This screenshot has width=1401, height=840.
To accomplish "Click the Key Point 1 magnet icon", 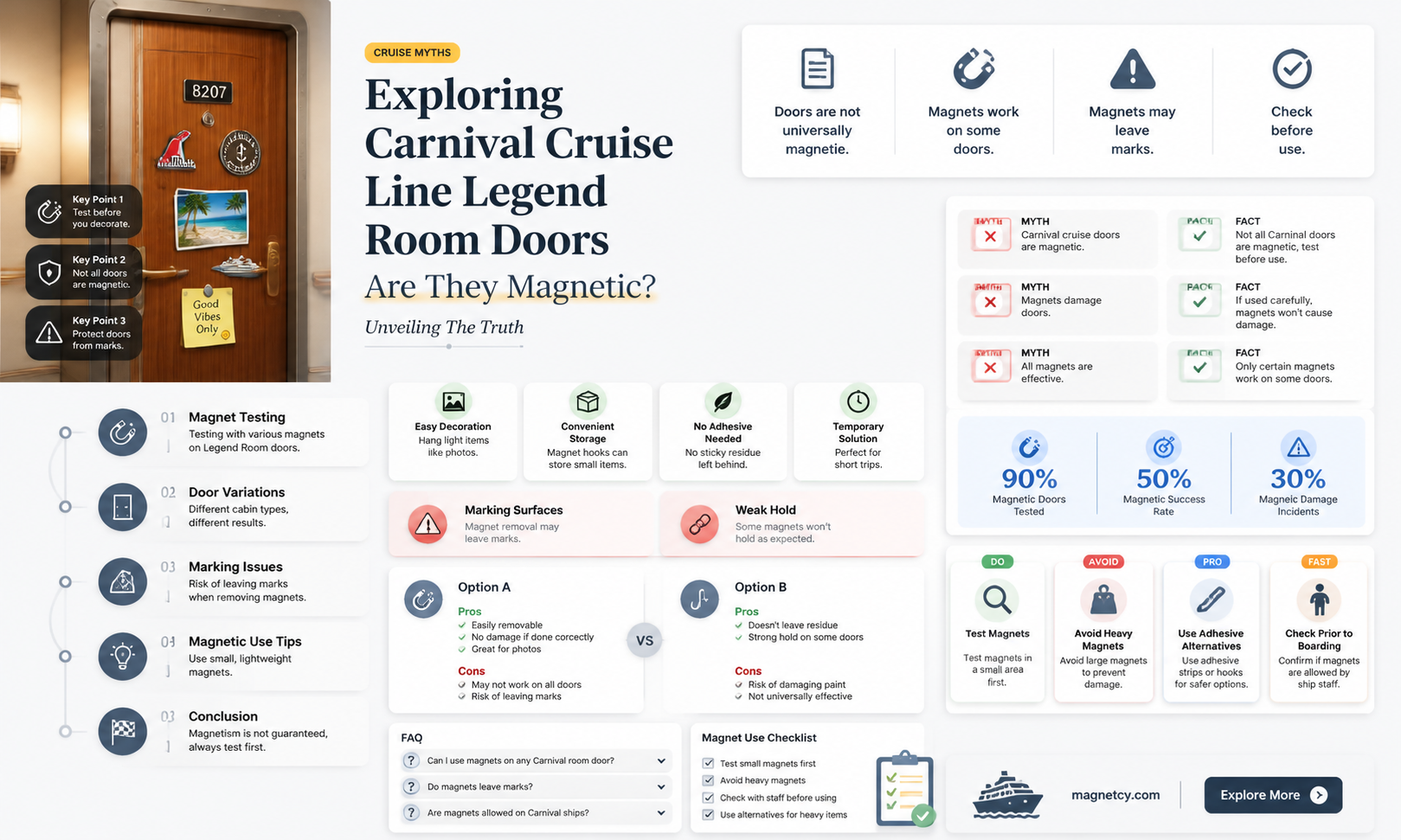I will (49, 211).
